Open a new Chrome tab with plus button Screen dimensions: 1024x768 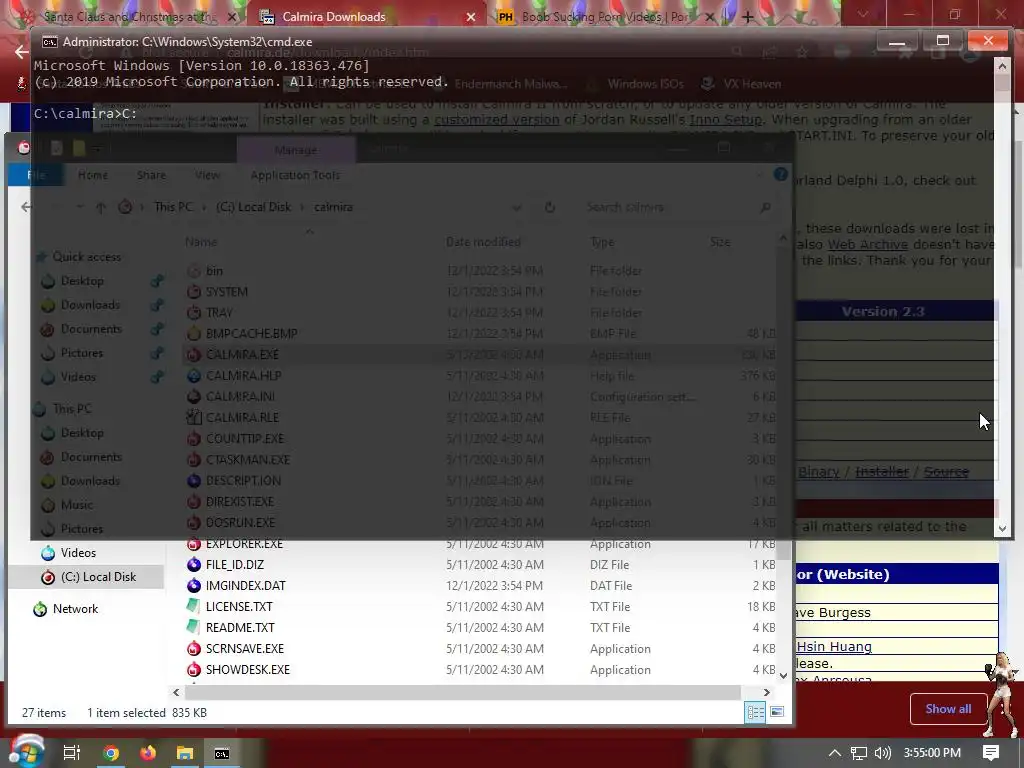[x=748, y=17]
